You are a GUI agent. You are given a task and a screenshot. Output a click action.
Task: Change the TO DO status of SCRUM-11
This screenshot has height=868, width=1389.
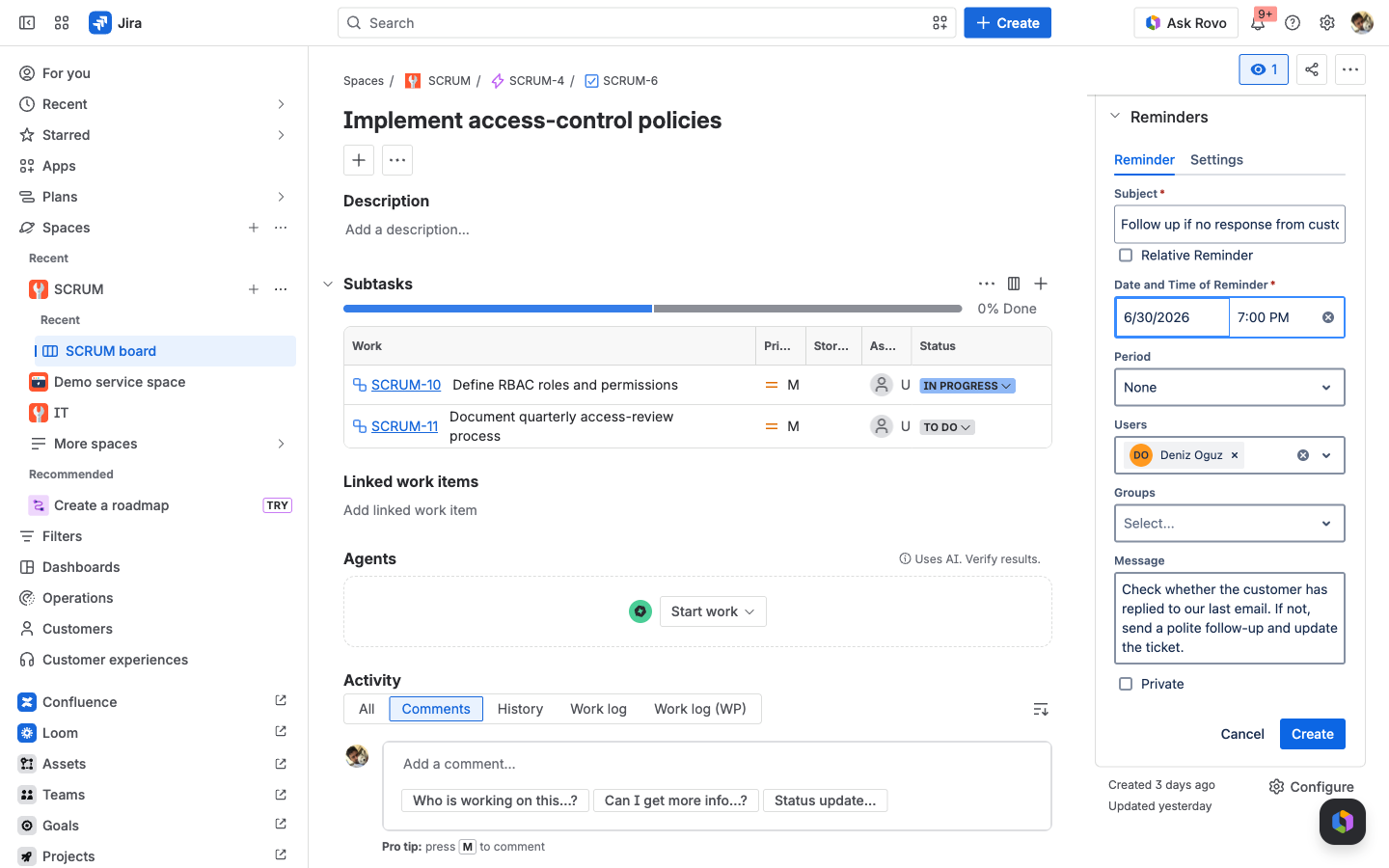click(x=947, y=427)
